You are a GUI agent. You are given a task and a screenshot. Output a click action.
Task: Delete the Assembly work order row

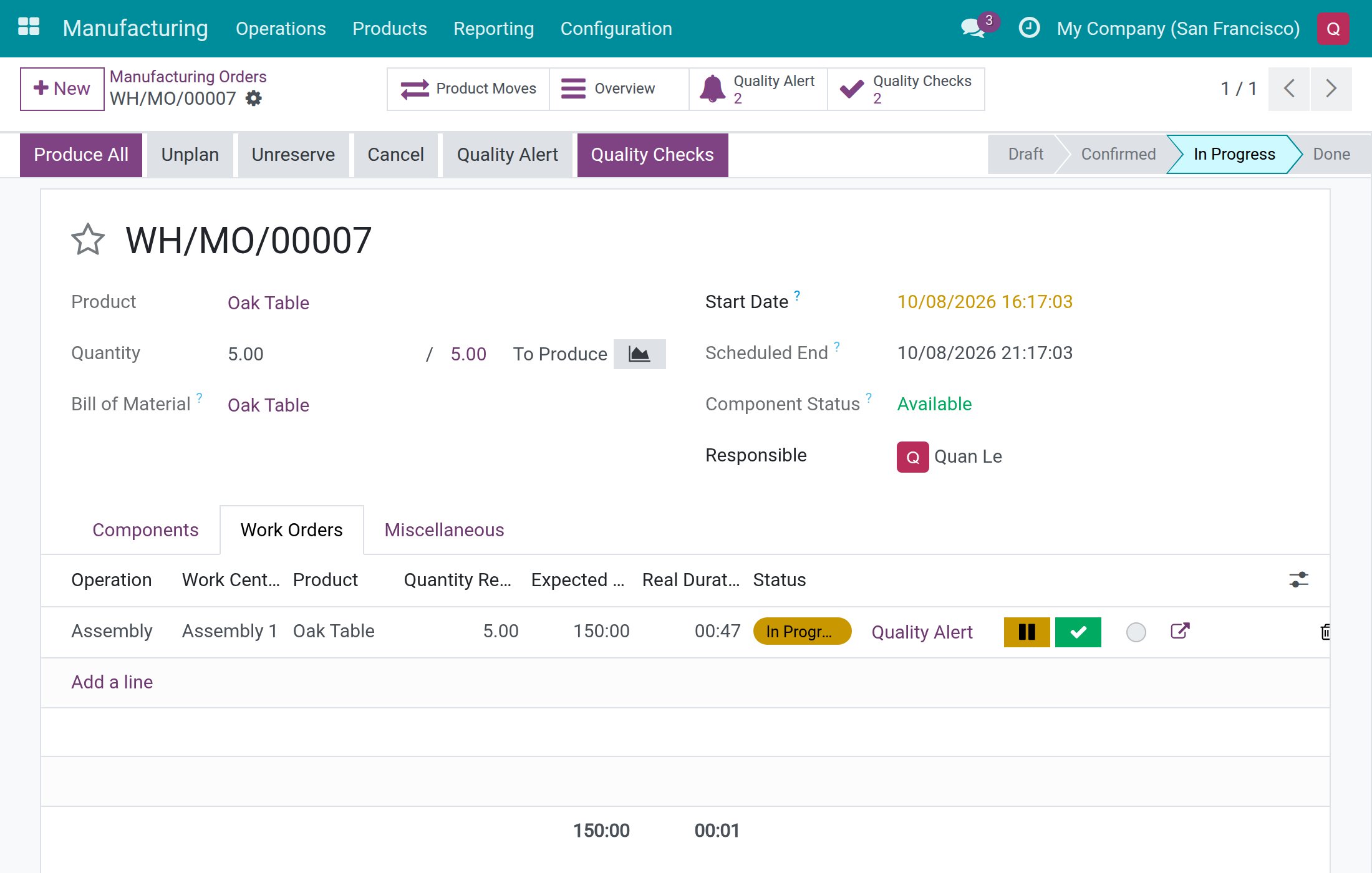click(1325, 632)
